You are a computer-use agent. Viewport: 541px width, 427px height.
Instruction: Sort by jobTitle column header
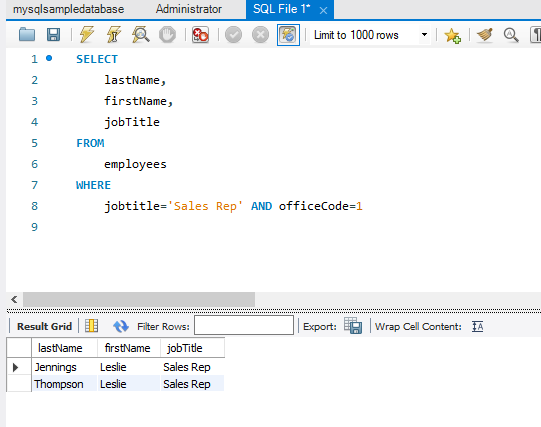point(193,348)
